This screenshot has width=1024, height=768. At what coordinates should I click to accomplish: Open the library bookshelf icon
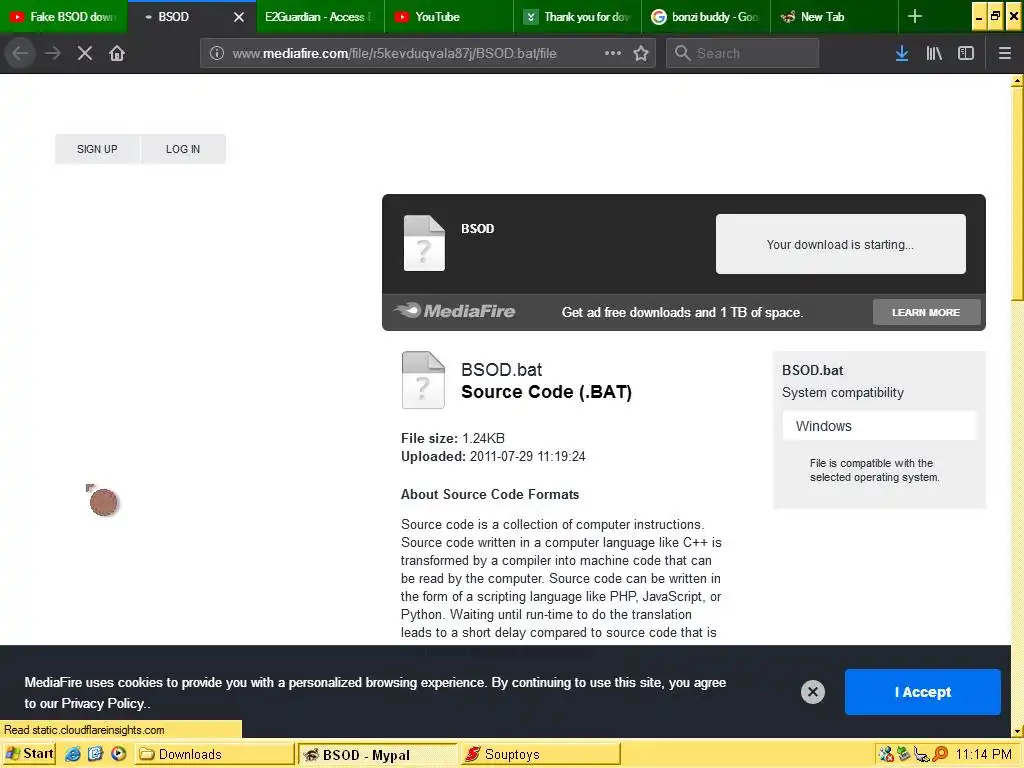[x=934, y=53]
